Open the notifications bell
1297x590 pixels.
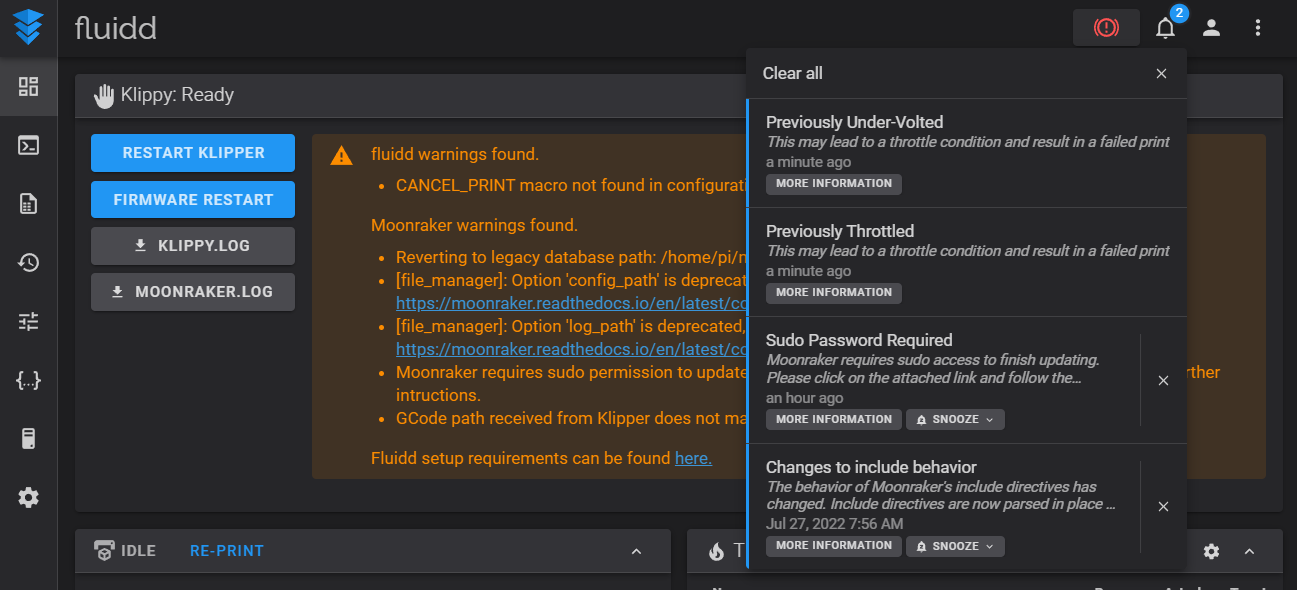point(1165,27)
